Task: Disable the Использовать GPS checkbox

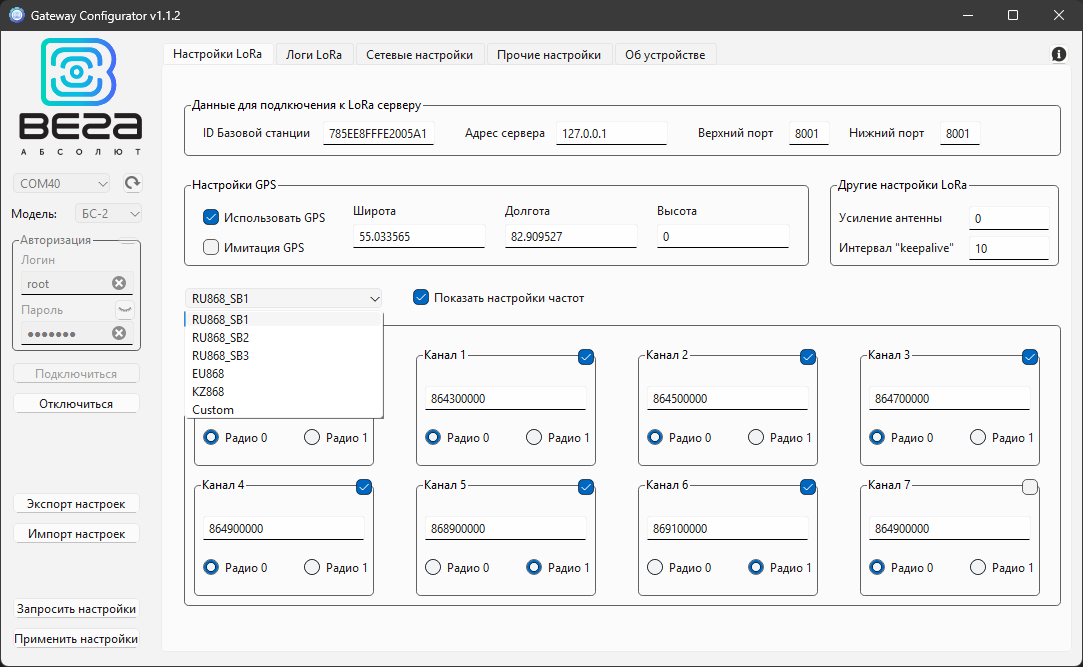Action: coord(210,216)
